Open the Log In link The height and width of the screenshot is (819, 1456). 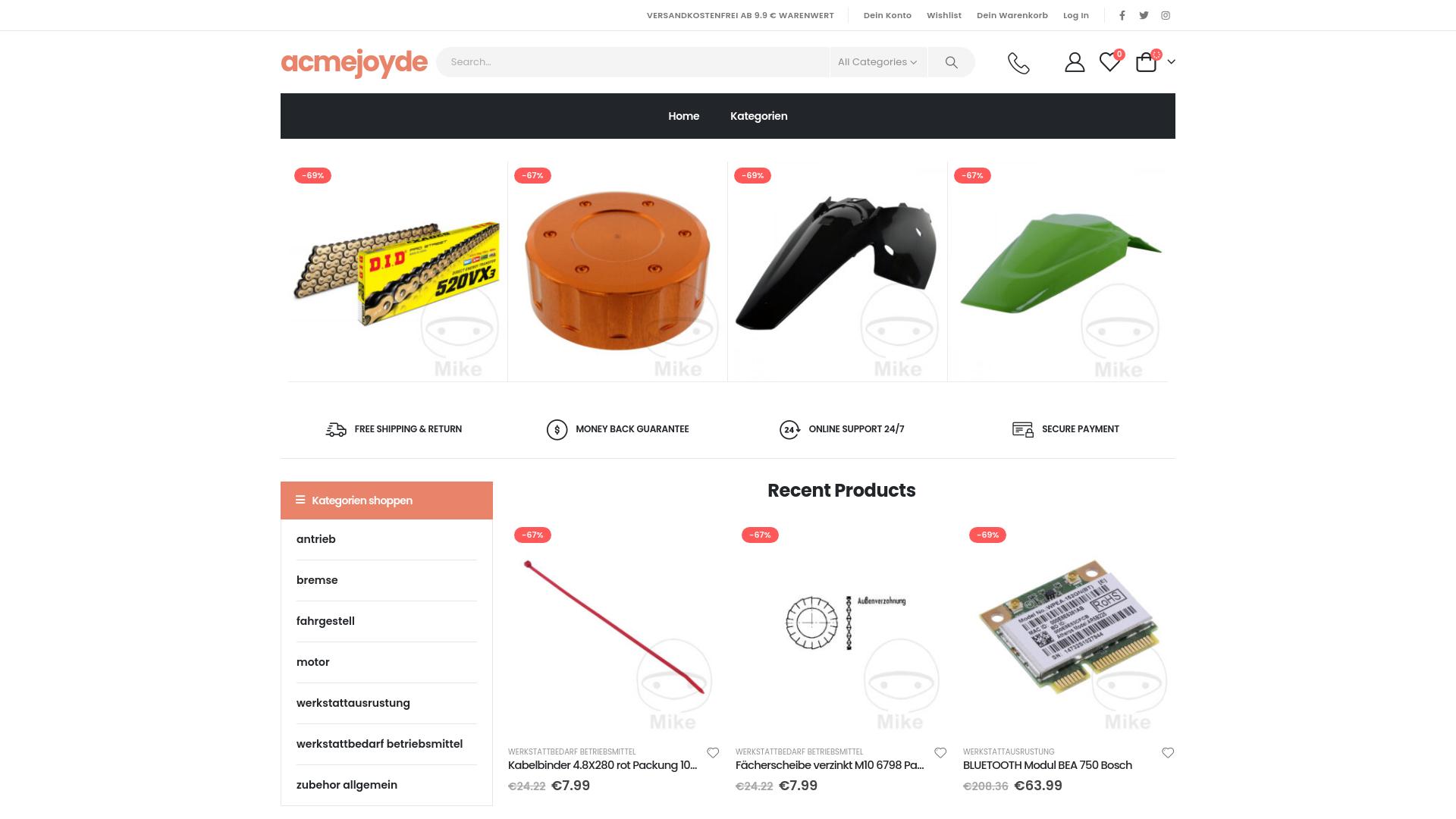click(x=1075, y=15)
